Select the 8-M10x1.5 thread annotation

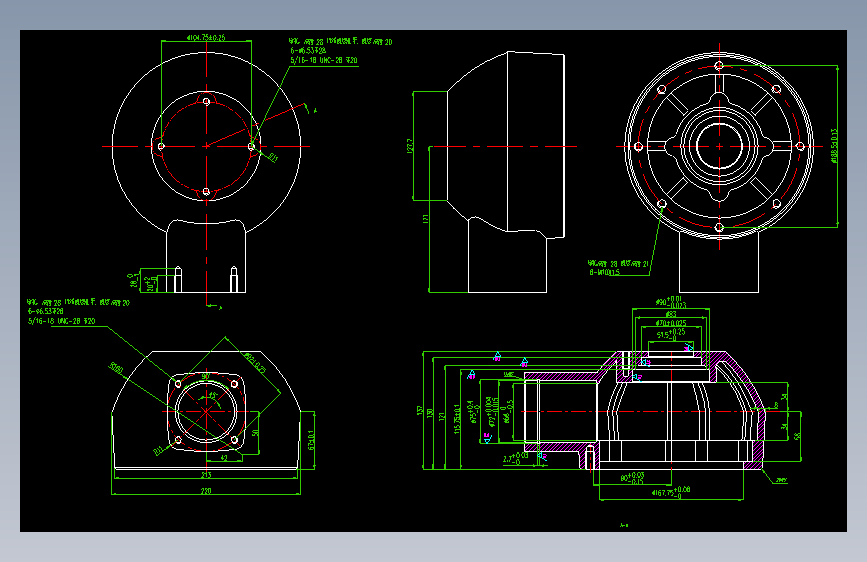tap(604, 272)
